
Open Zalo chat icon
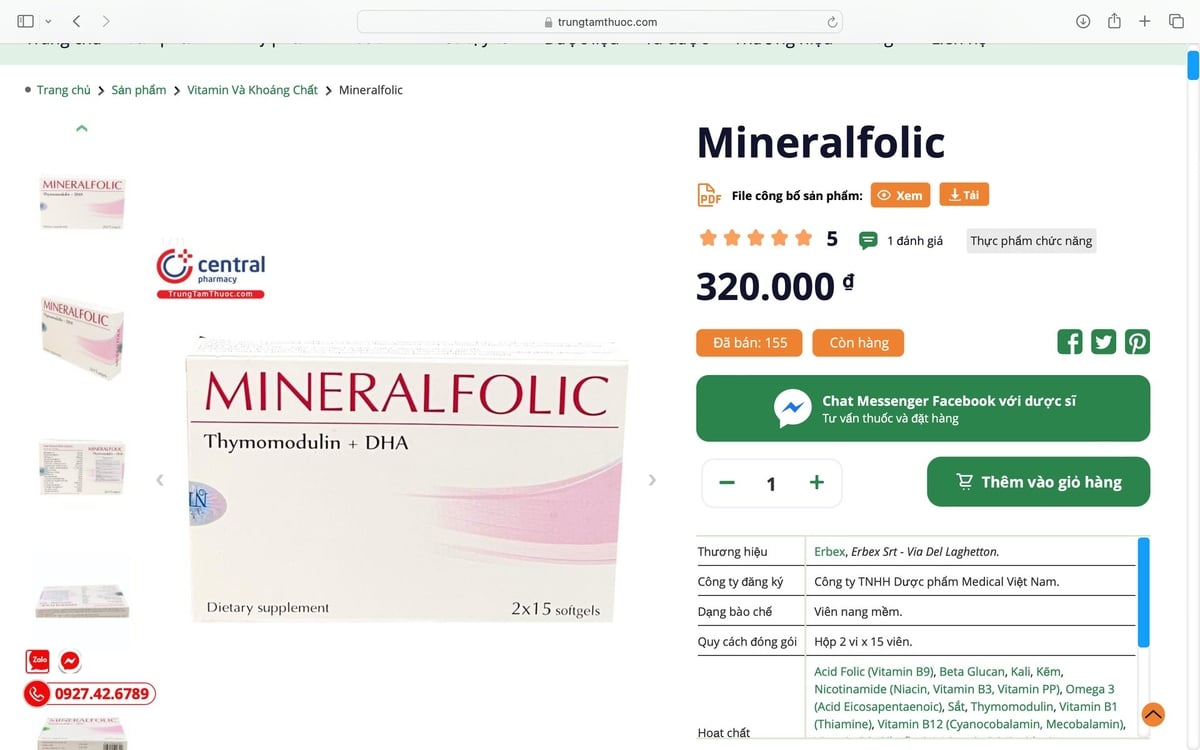(x=38, y=661)
